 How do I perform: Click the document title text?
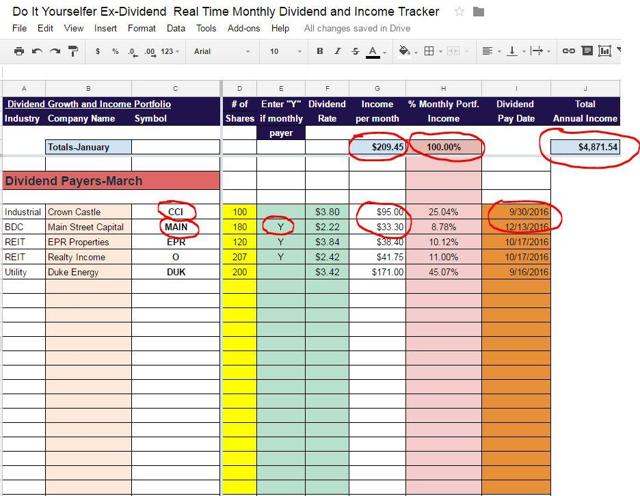click(226, 11)
